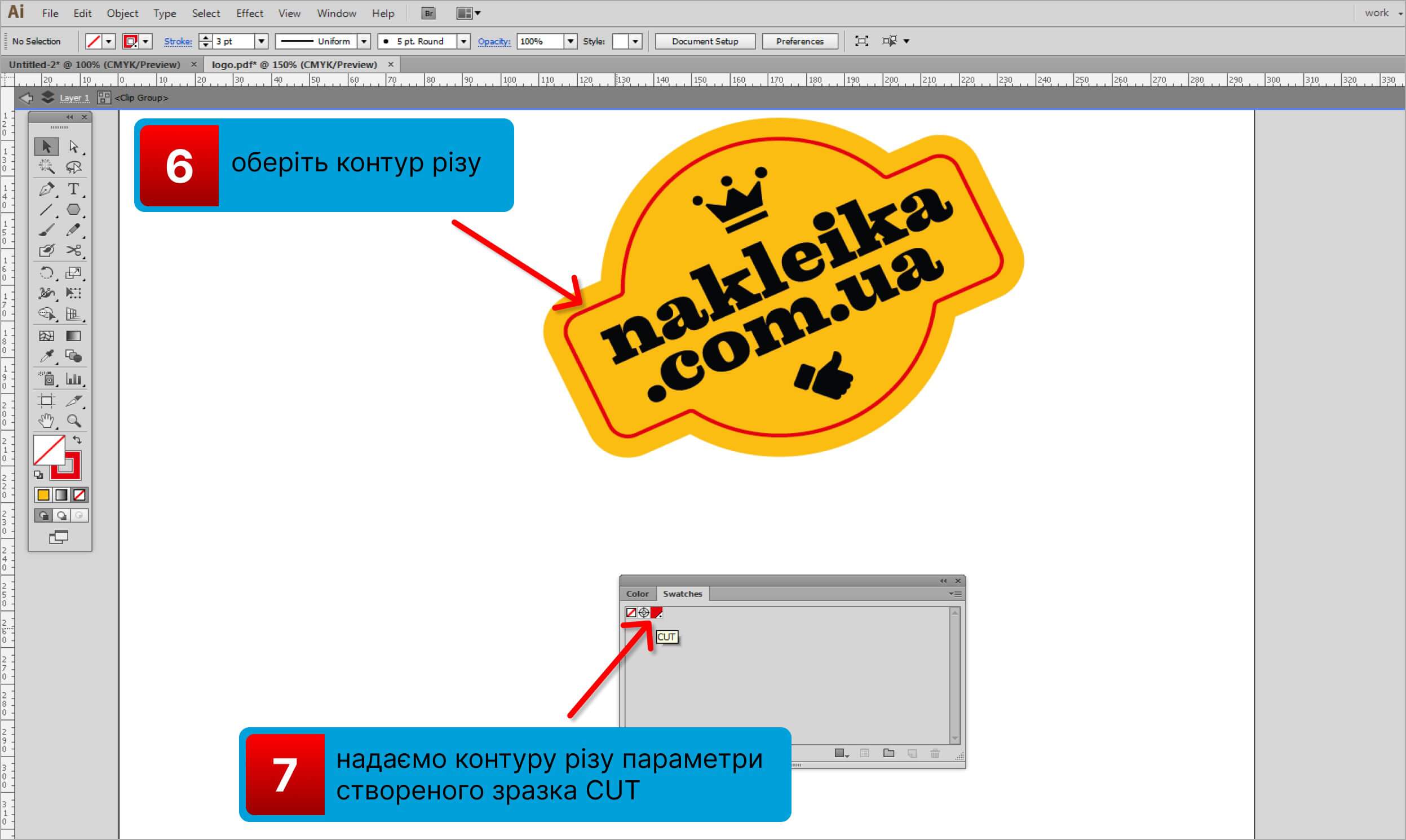Select the Pen tool

[x=46, y=189]
